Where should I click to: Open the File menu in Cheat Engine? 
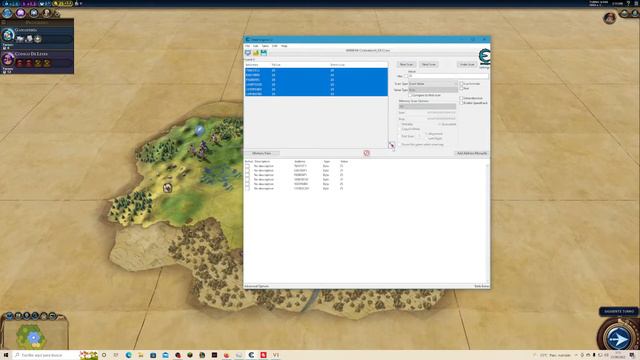point(247,46)
